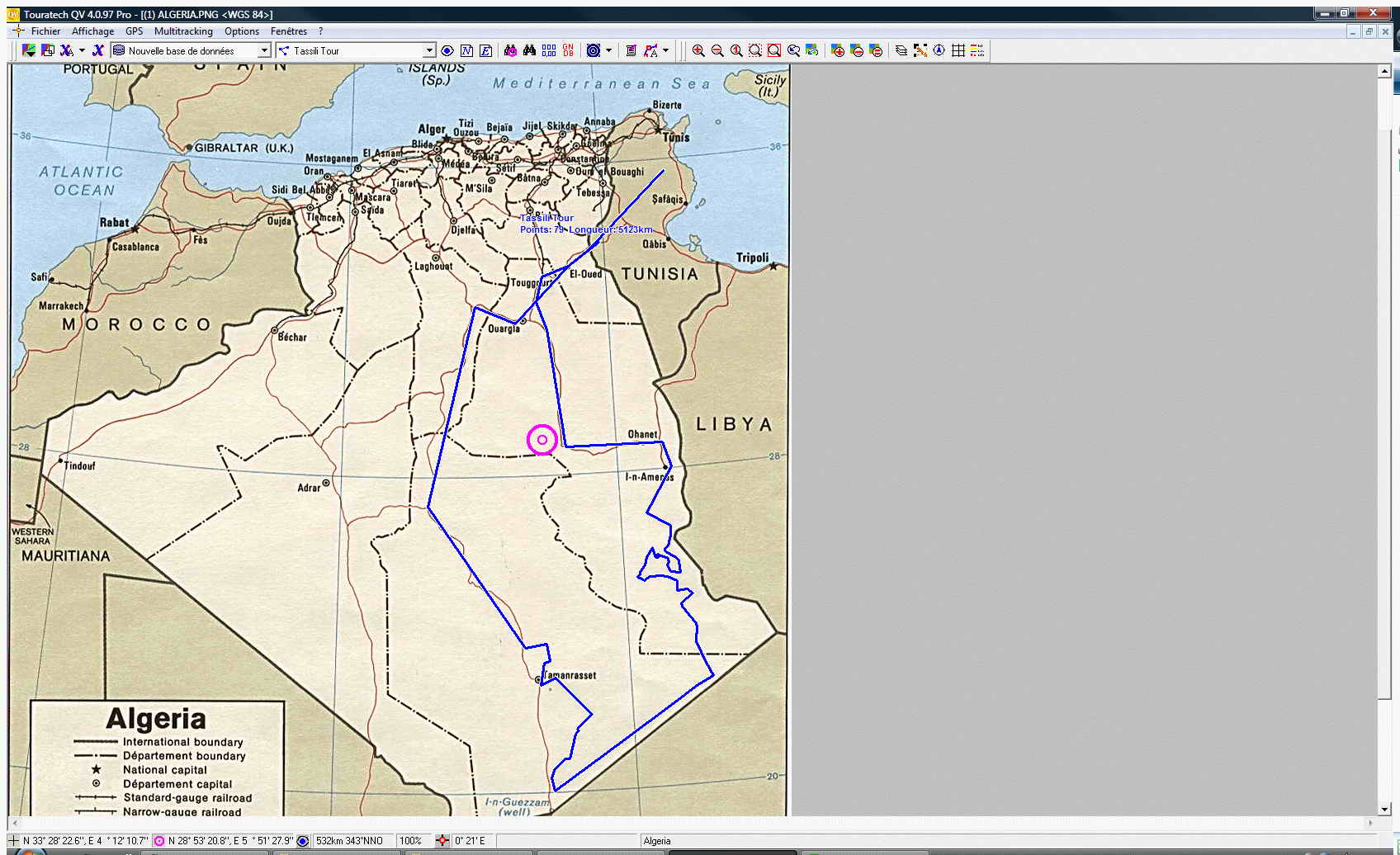Click the zoom 1:1 magnifier icon

tap(736, 50)
